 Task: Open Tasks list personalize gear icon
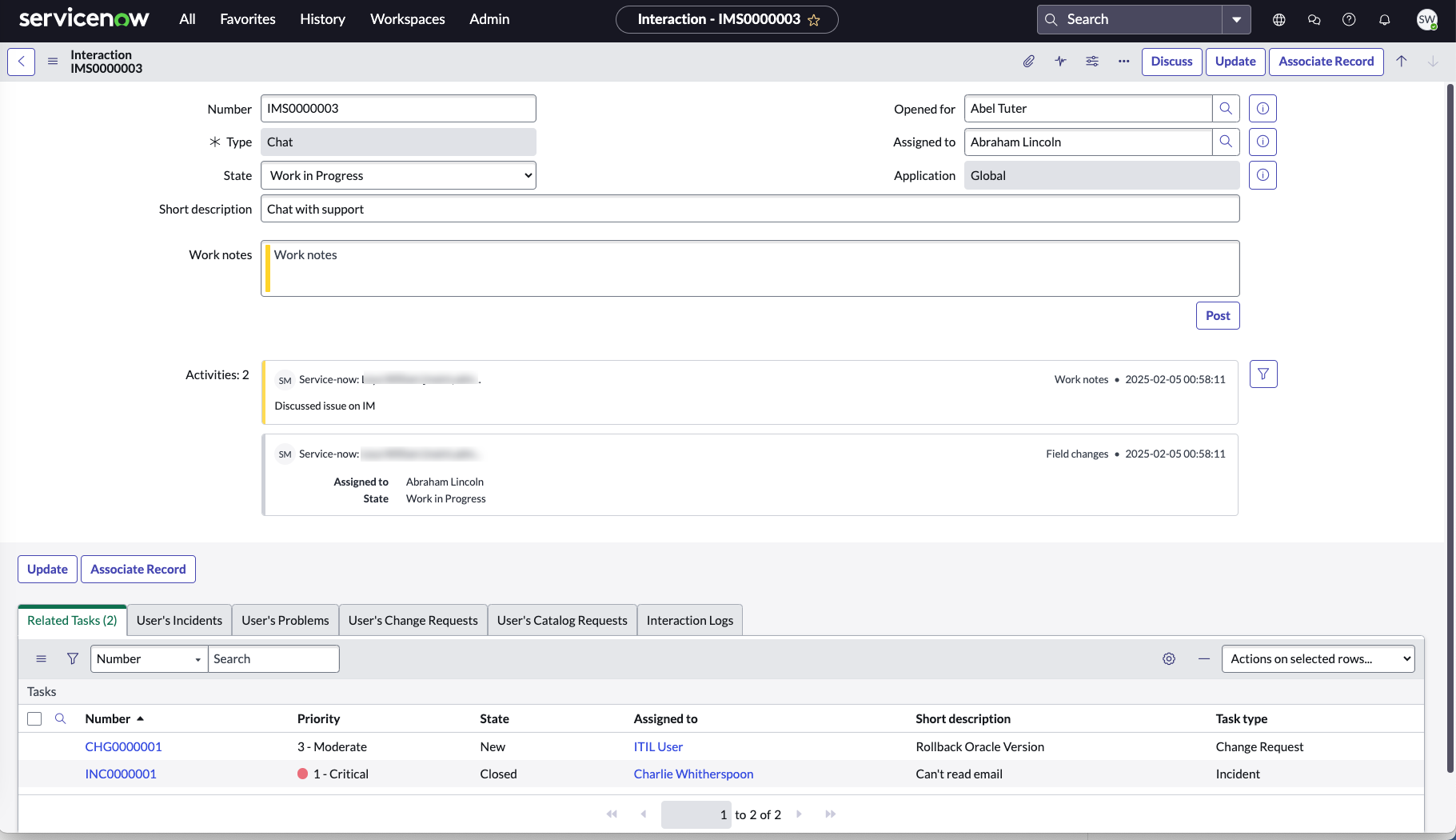(x=1169, y=659)
